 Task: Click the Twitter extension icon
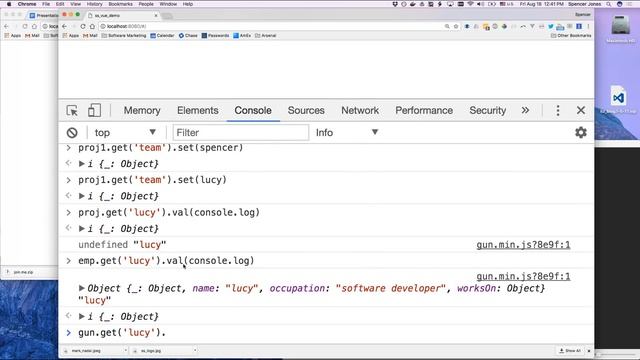point(551,26)
